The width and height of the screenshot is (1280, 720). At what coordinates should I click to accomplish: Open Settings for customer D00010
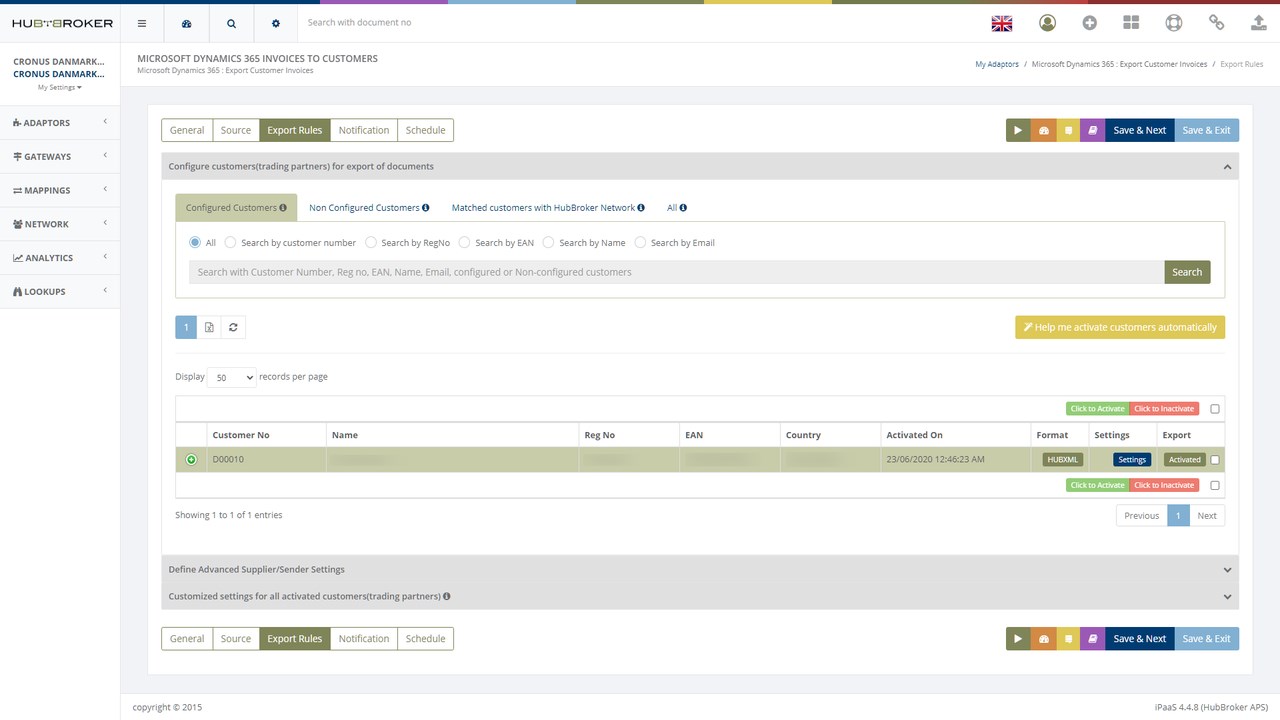coord(1132,460)
